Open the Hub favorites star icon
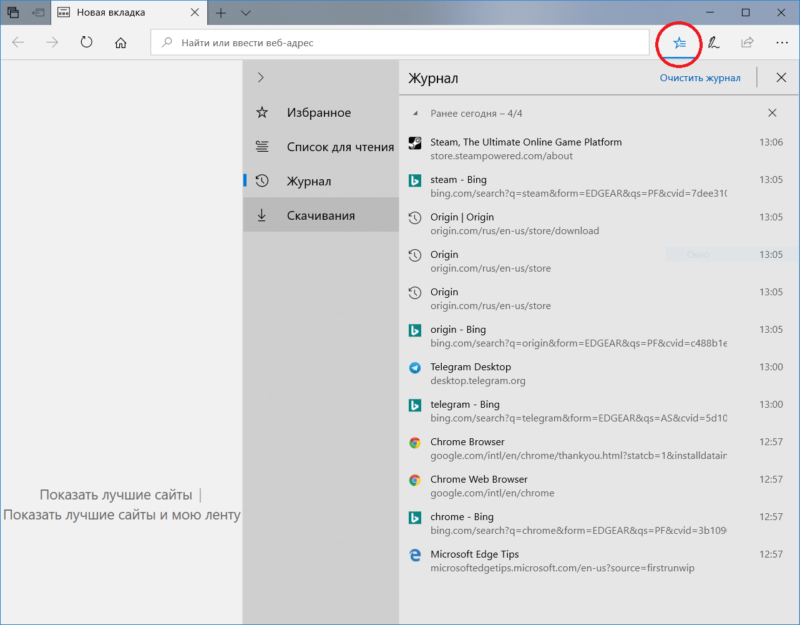The image size is (800, 625). point(679,43)
